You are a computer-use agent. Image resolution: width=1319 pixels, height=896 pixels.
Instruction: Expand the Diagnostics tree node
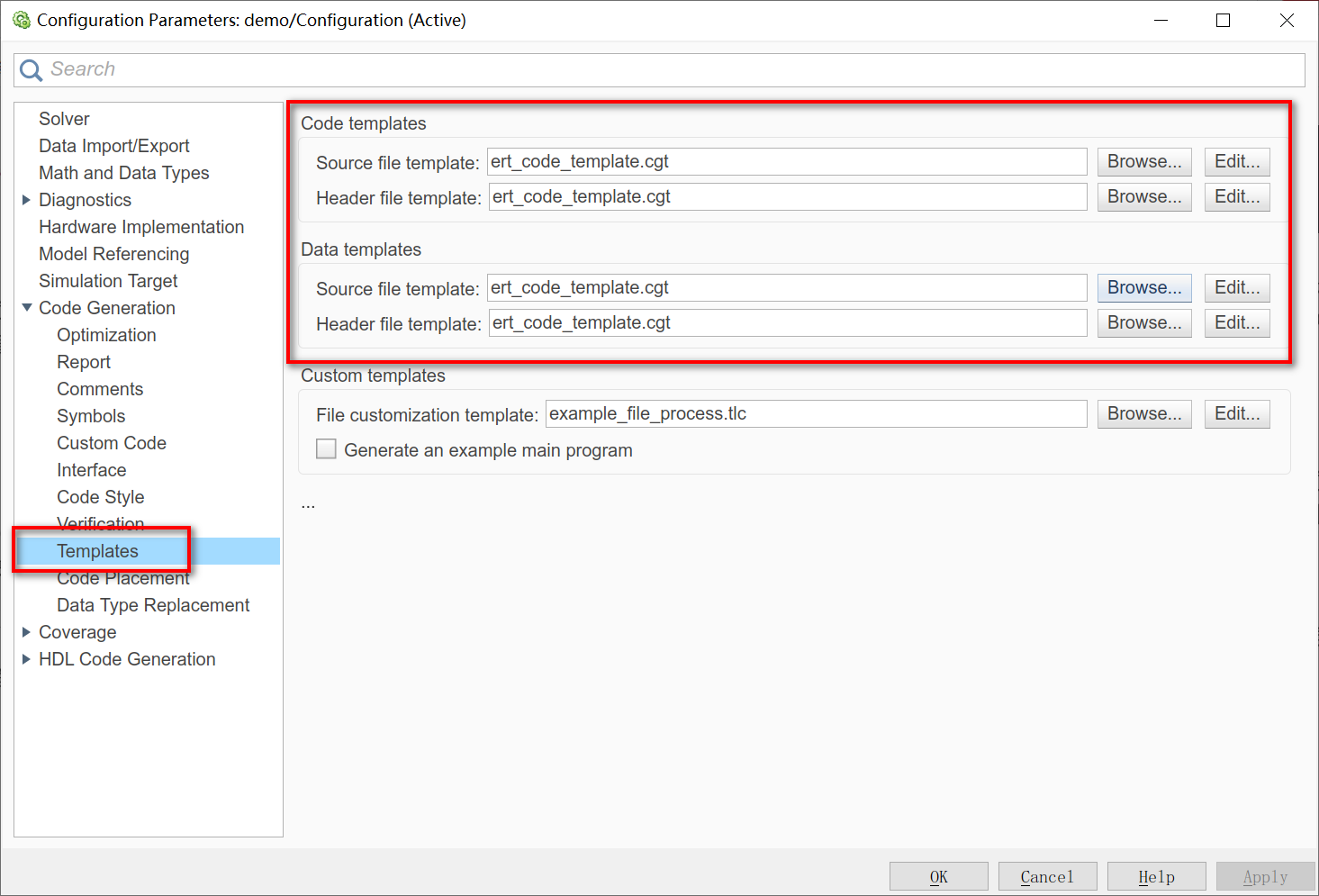(x=26, y=200)
